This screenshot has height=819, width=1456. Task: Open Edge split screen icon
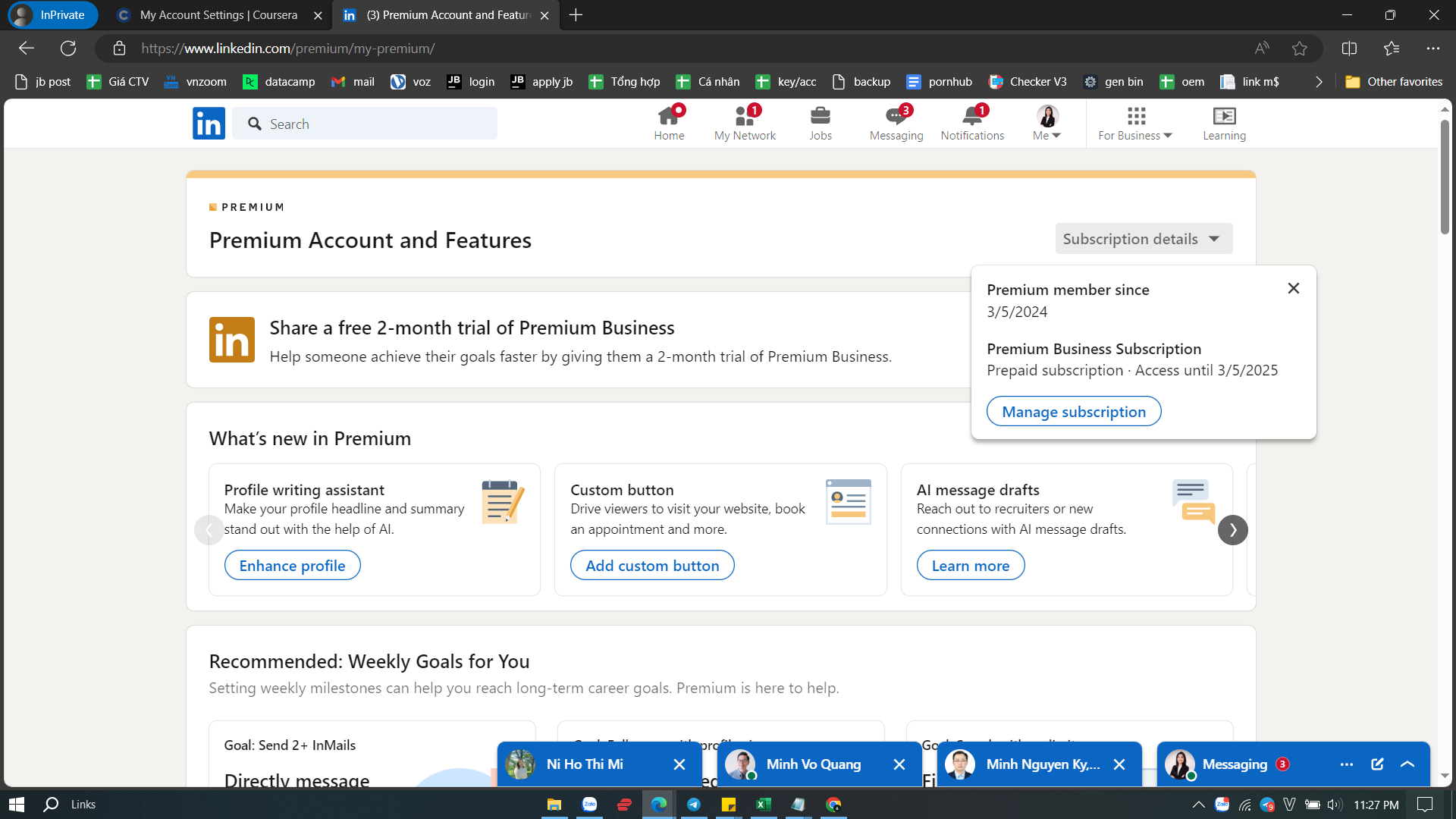tap(1349, 49)
